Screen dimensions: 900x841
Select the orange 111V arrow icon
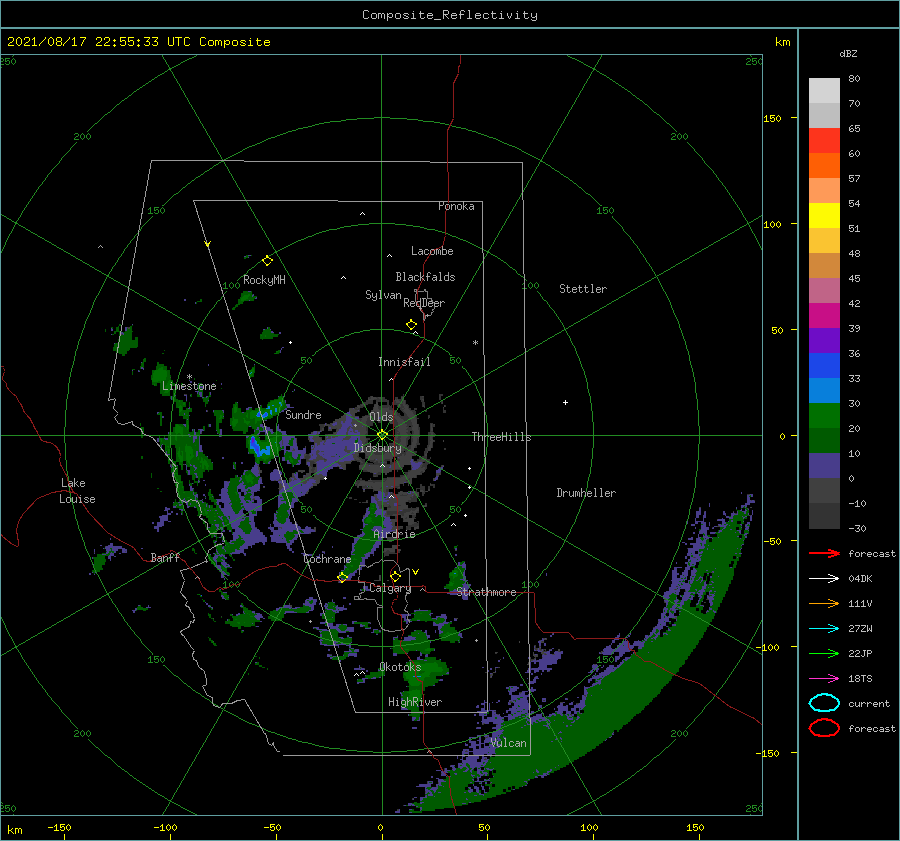click(824, 603)
